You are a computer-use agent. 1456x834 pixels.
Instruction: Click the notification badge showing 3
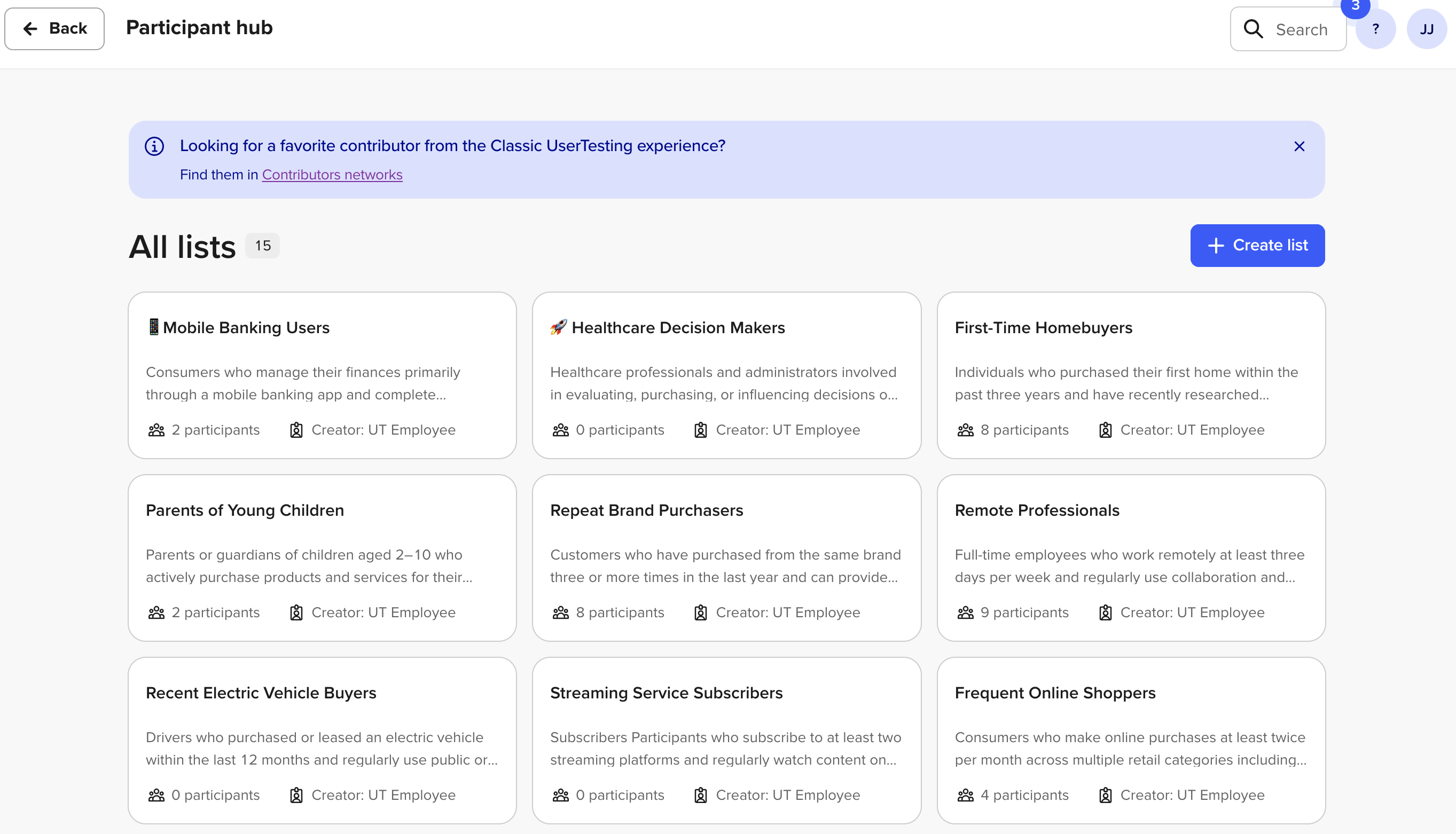(x=1355, y=7)
